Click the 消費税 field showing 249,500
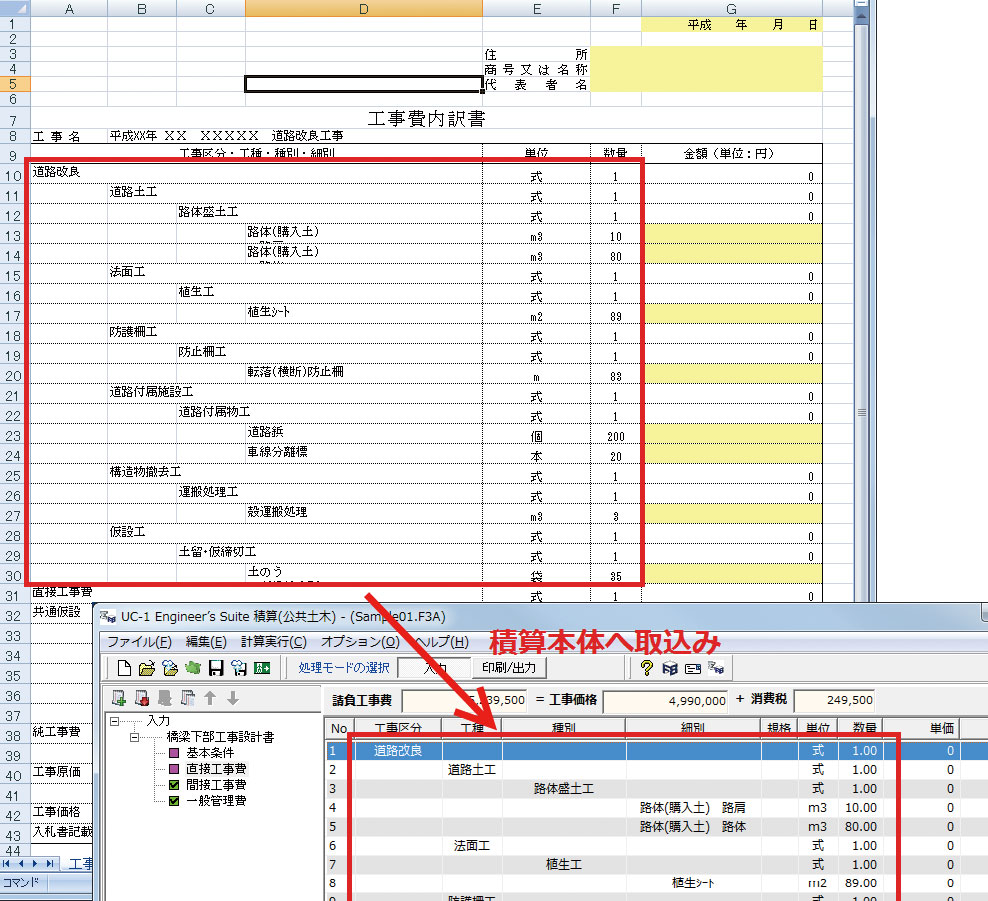Screen dimensions: 988x901 pos(835,701)
